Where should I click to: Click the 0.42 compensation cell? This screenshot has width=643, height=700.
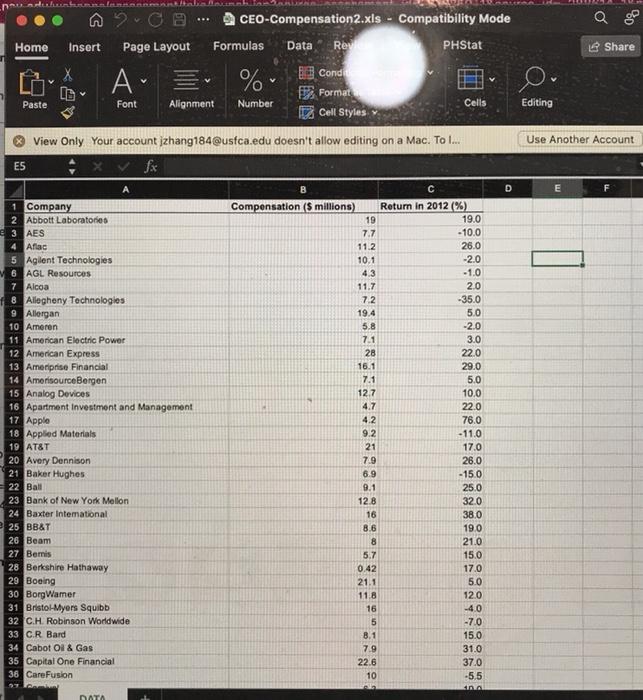click(x=303, y=568)
